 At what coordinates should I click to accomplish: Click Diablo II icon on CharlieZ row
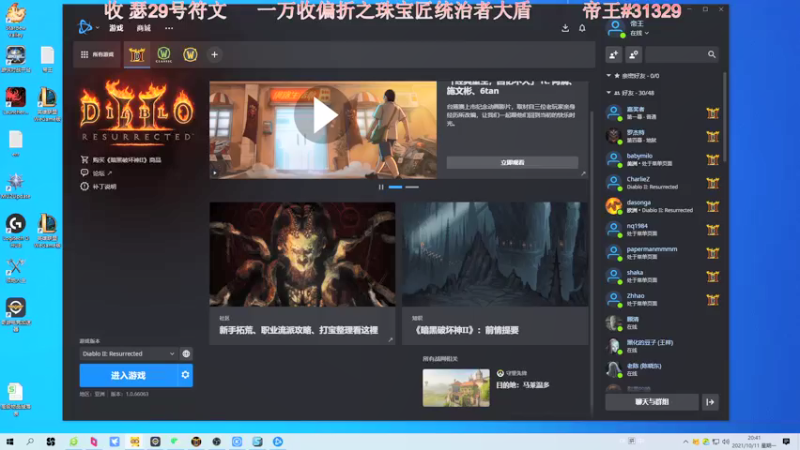(x=712, y=183)
